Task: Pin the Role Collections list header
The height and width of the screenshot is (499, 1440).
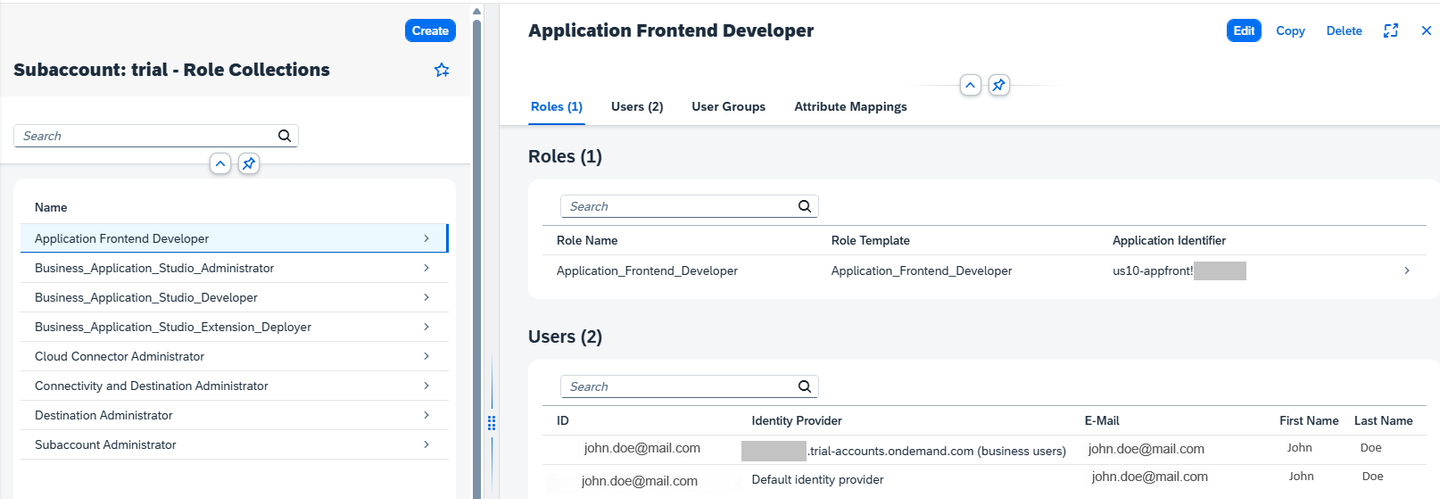Action: (249, 163)
